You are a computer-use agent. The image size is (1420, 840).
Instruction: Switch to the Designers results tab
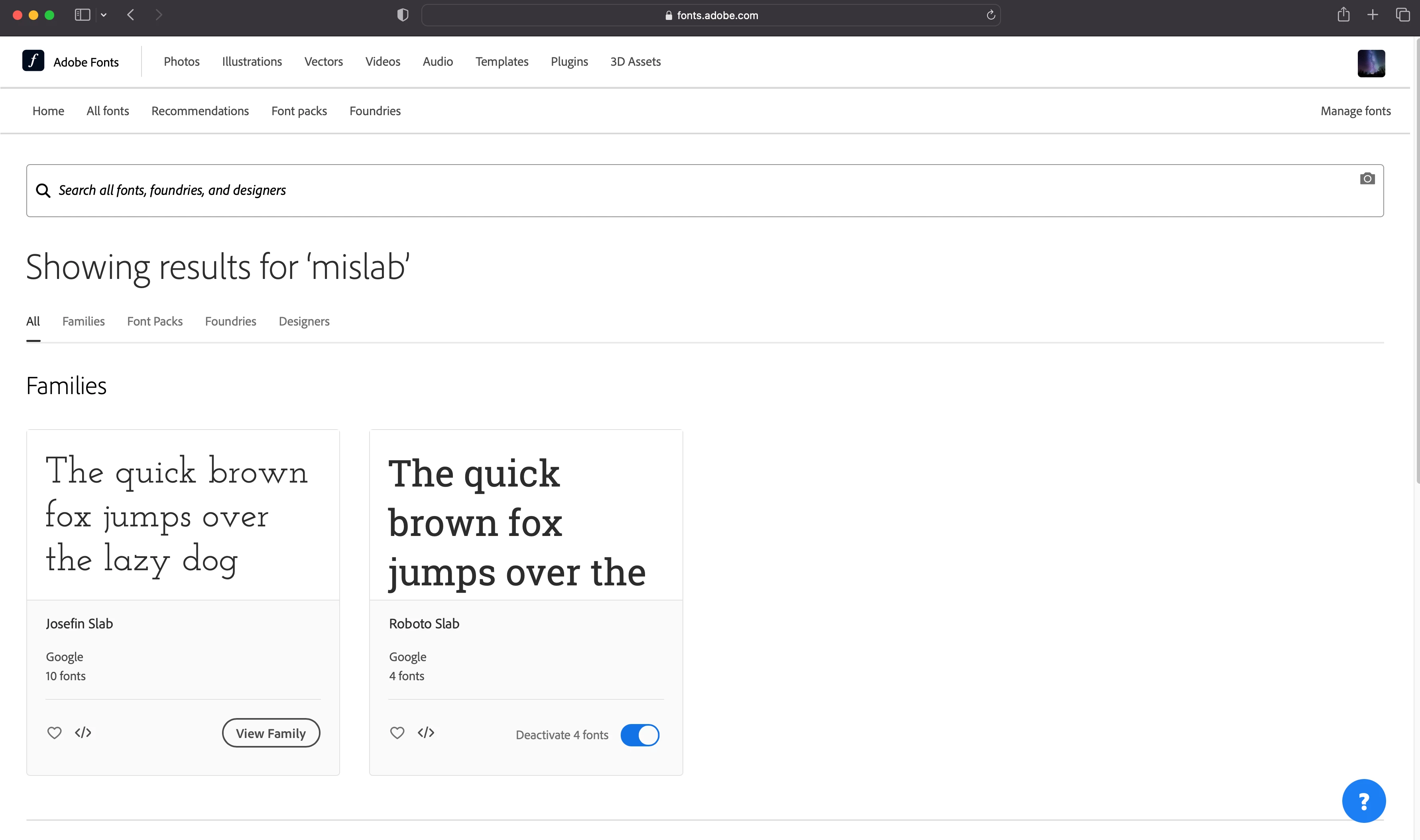pyautogui.click(x=304, y=322)
